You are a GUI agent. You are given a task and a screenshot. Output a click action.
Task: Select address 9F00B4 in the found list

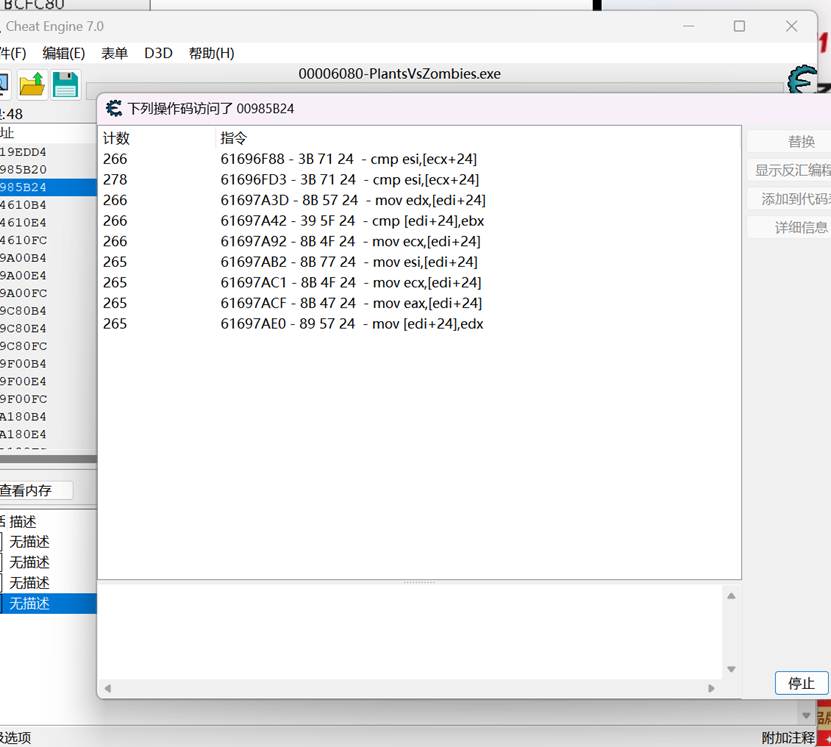coord(48,364)
